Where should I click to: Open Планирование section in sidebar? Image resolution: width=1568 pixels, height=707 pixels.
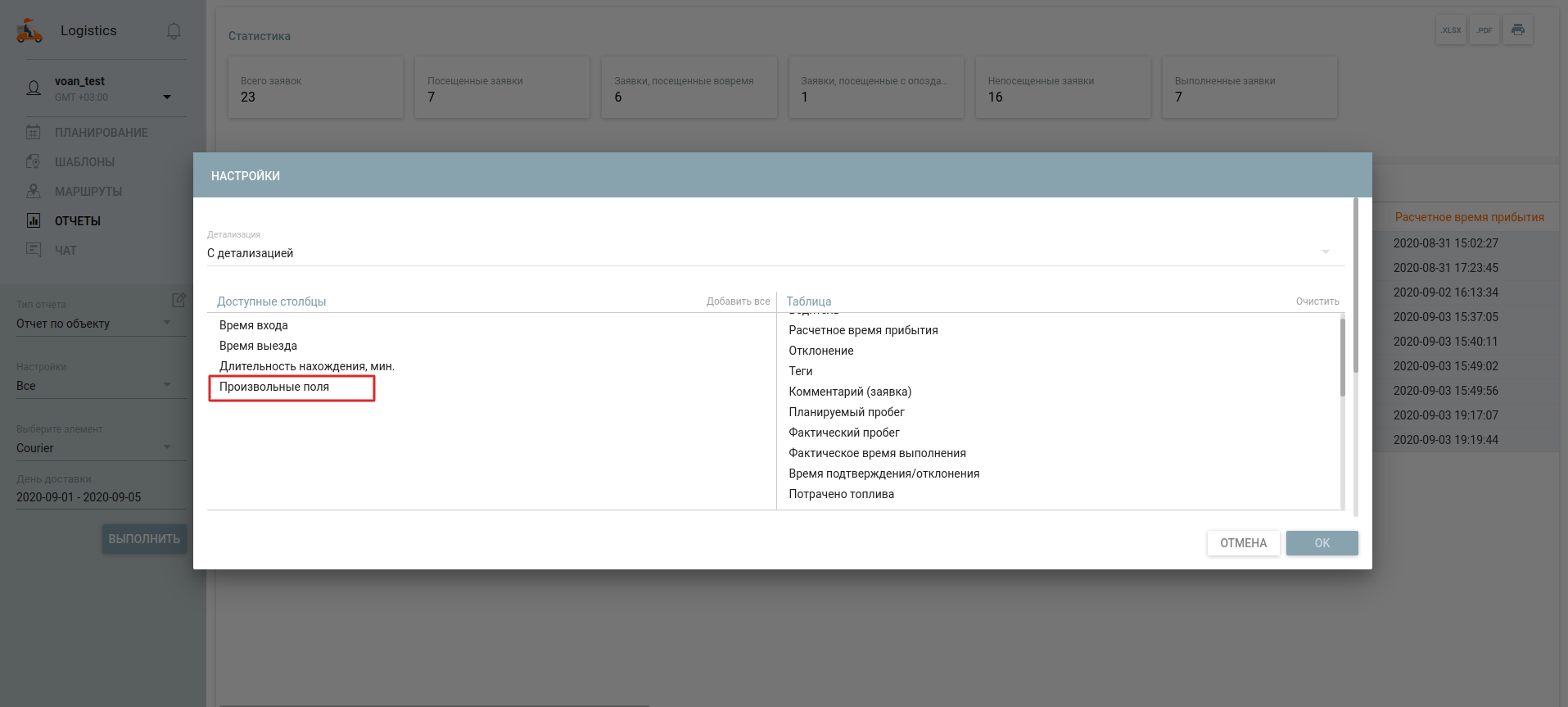click(x=101, y=133)
